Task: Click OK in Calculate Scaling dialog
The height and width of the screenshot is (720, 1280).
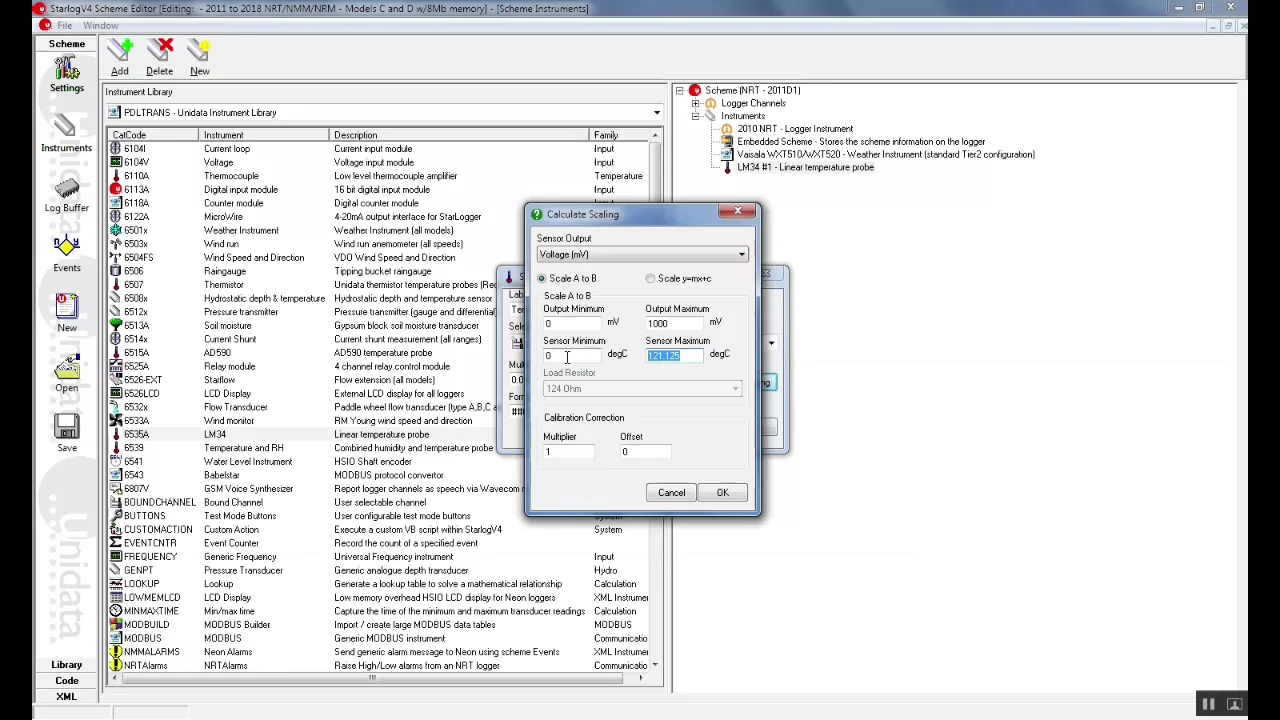Action: point(723,492)
